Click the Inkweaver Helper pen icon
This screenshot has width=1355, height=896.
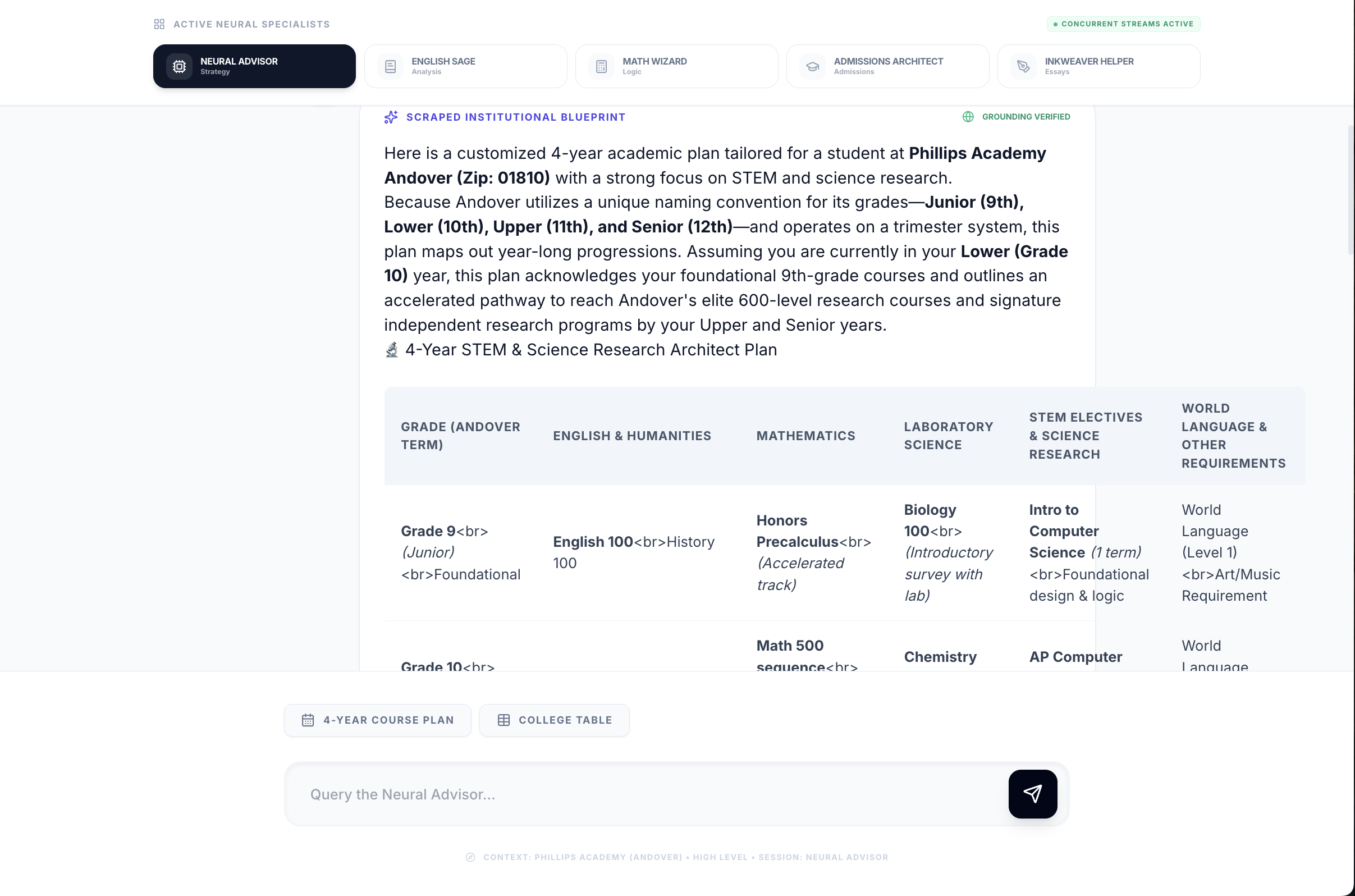pos(1024,66)
